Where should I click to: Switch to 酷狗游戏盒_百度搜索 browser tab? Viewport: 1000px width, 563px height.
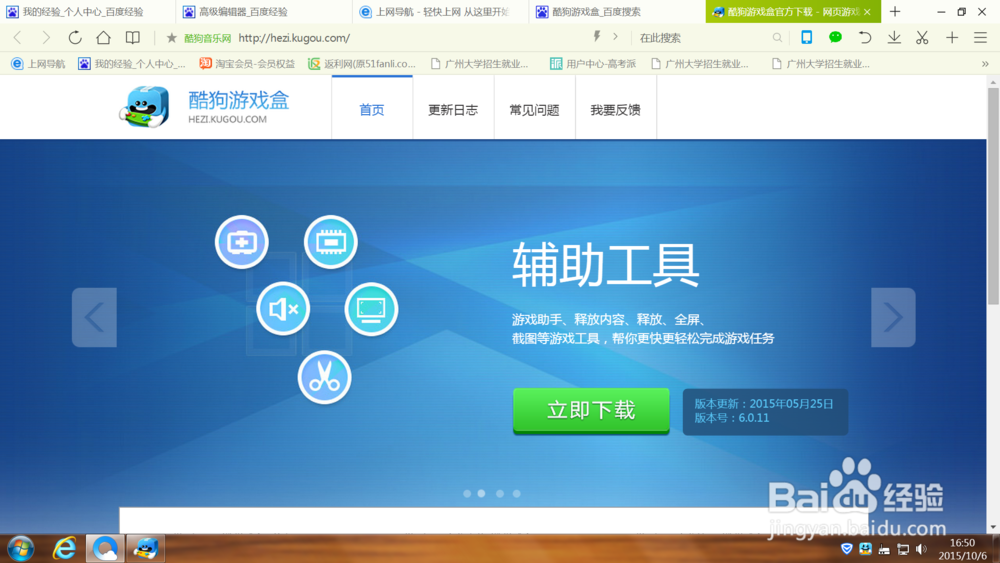pyautogui.click(x=617, y=11)
